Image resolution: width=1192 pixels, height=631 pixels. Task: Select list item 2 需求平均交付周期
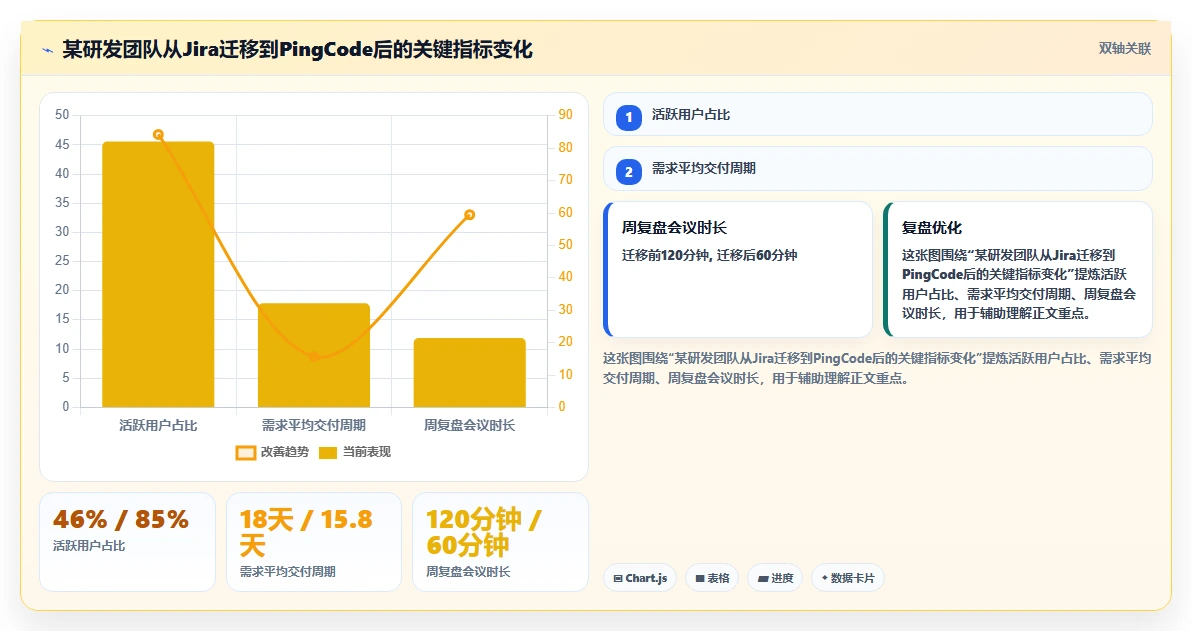(877, 169)
